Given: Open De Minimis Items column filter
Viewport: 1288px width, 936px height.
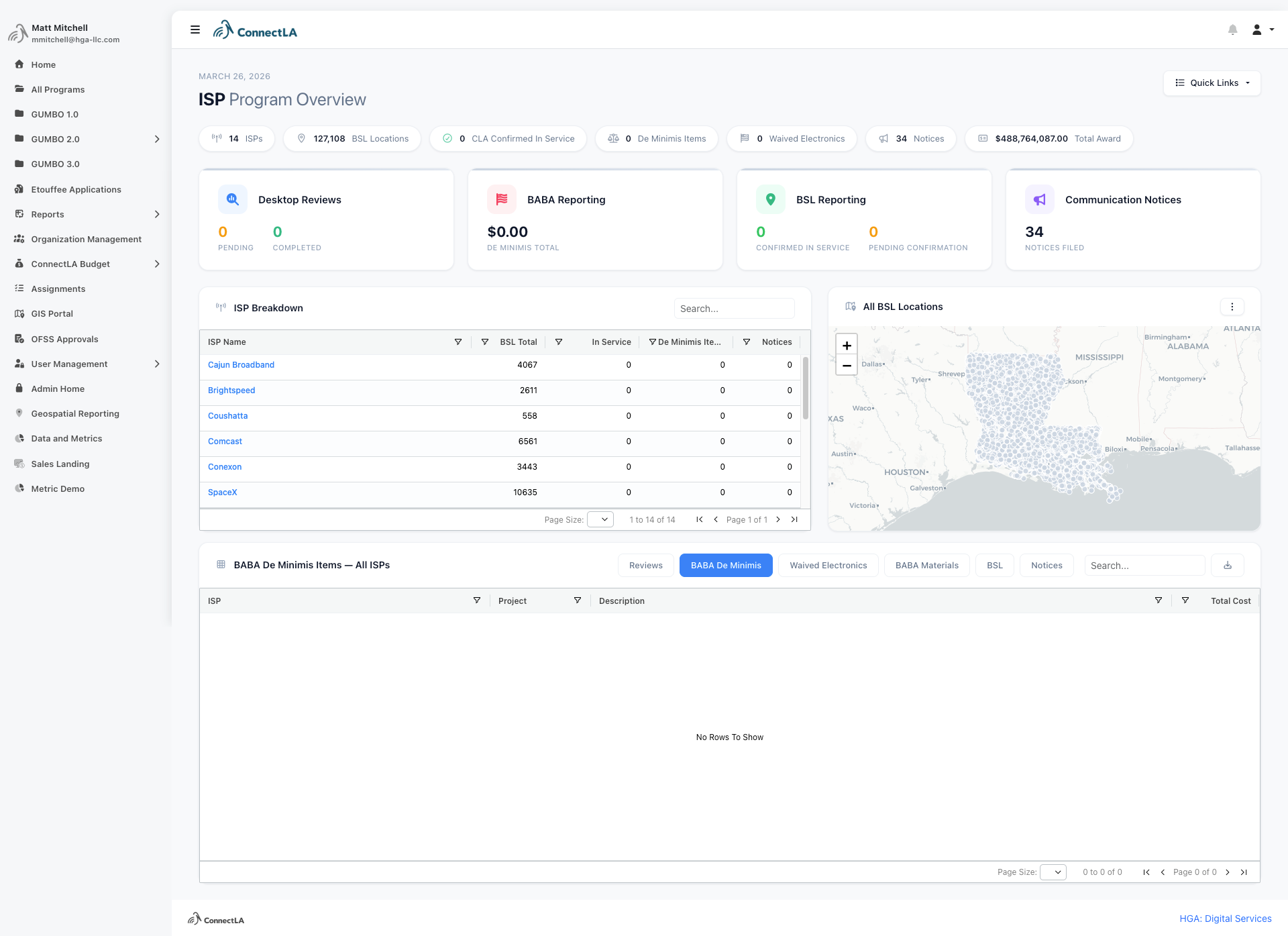Looking at the screenshot, I should tap(652, 342).
